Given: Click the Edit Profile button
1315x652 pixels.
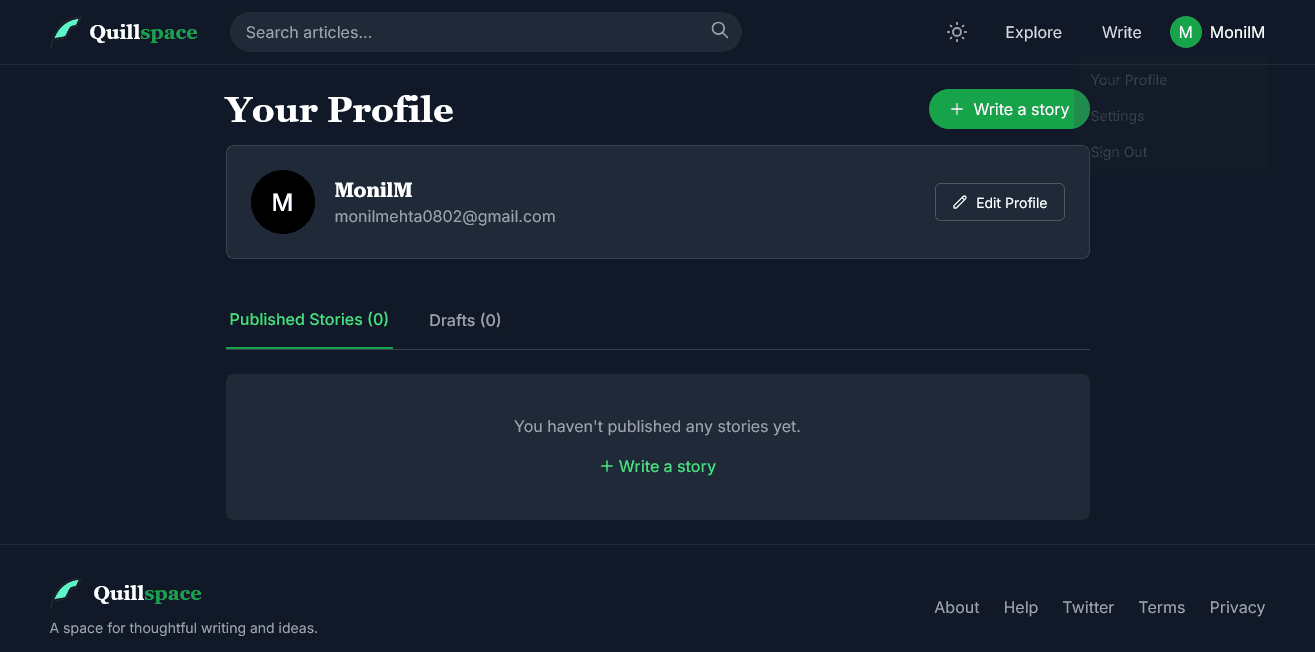Looking at the screenshot, I should pos(1000,202).
